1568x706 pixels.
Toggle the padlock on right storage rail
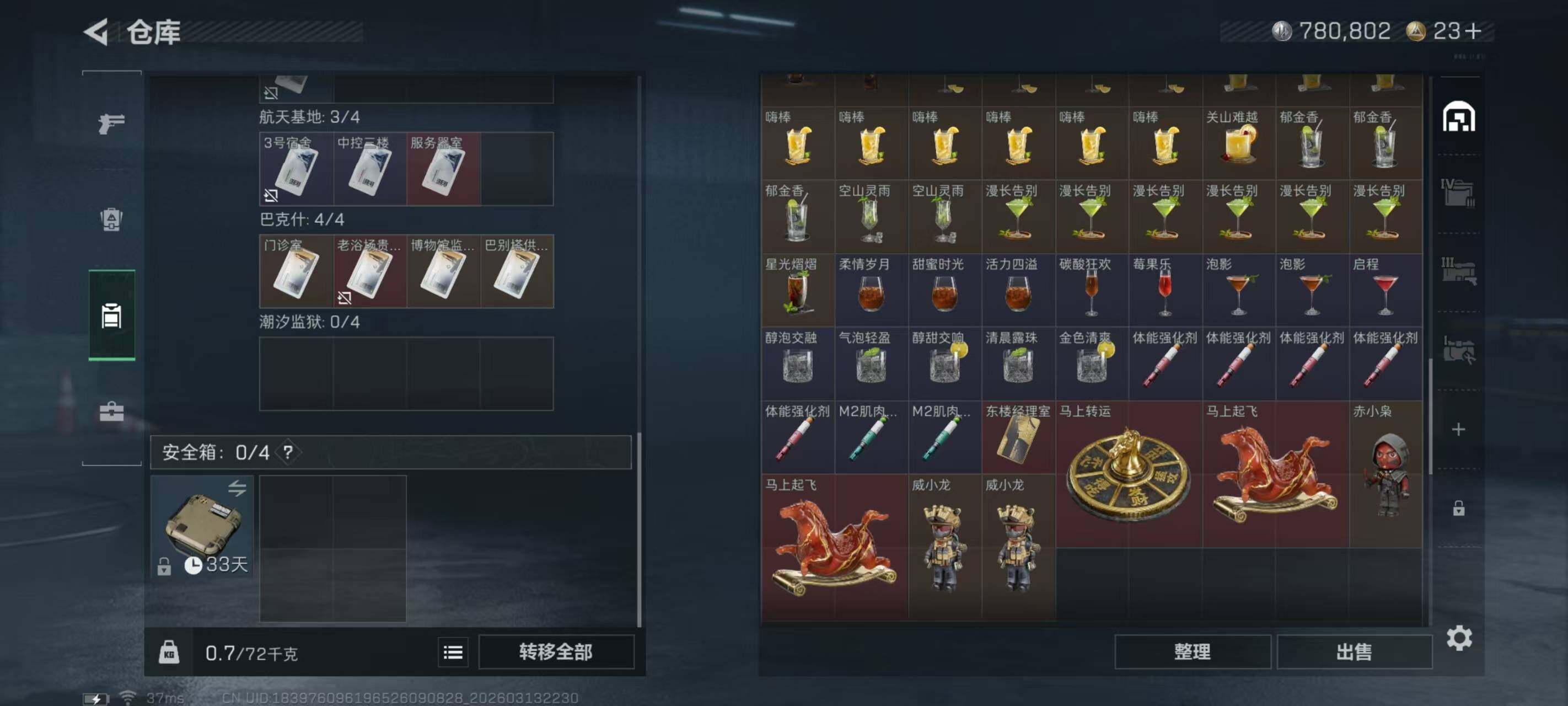click(1458, 508)
